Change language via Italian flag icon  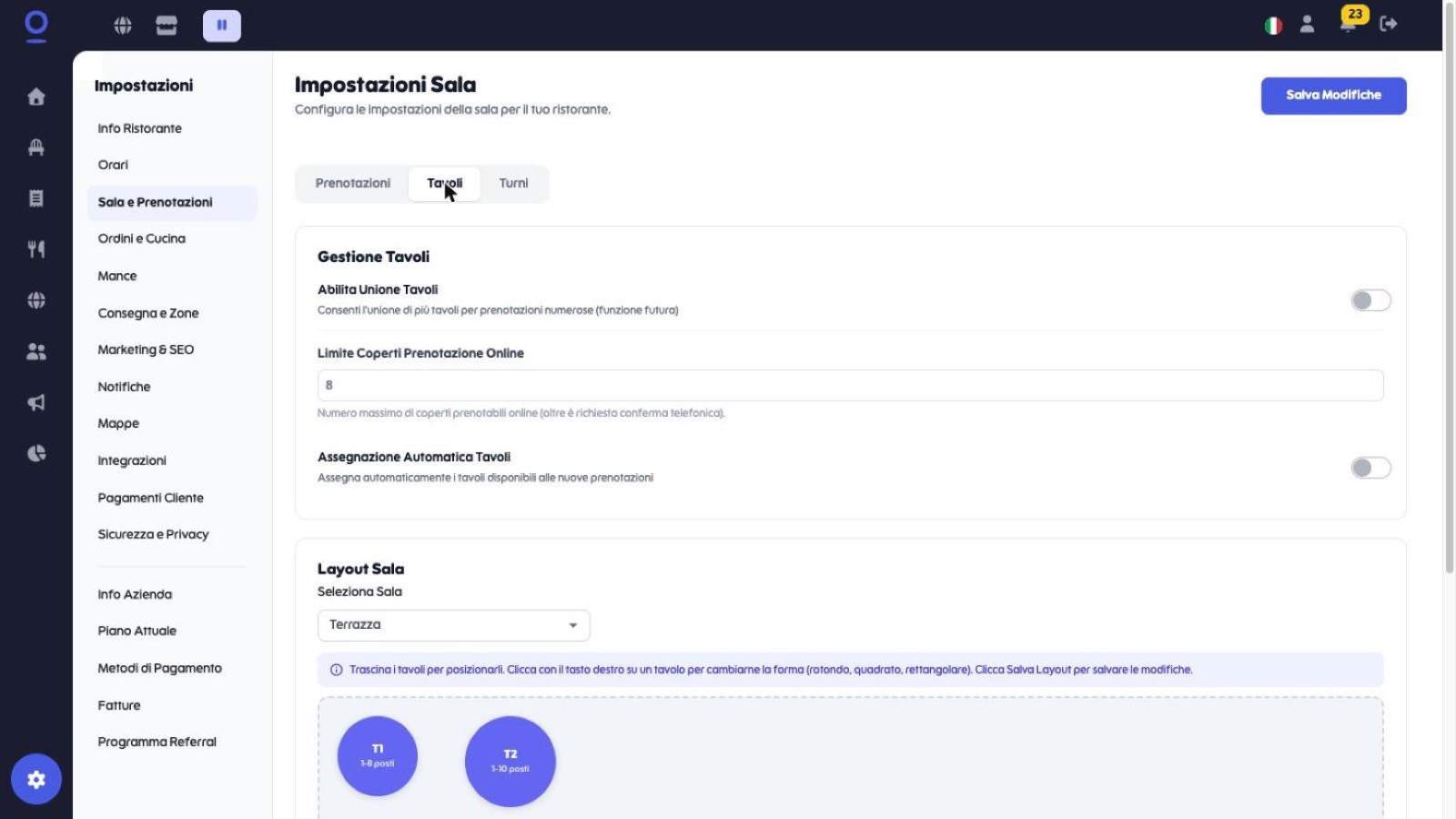tap(1273, 25)
